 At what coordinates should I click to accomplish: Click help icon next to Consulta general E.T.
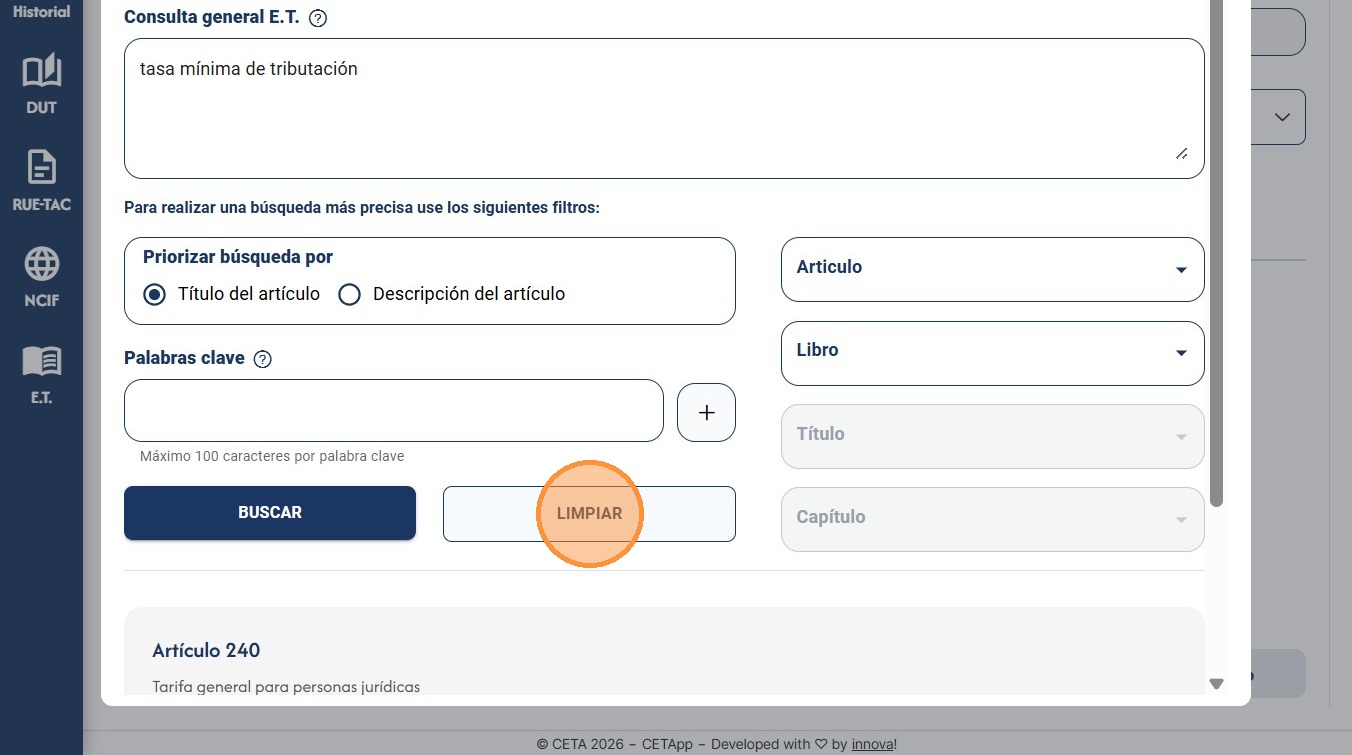318,18
